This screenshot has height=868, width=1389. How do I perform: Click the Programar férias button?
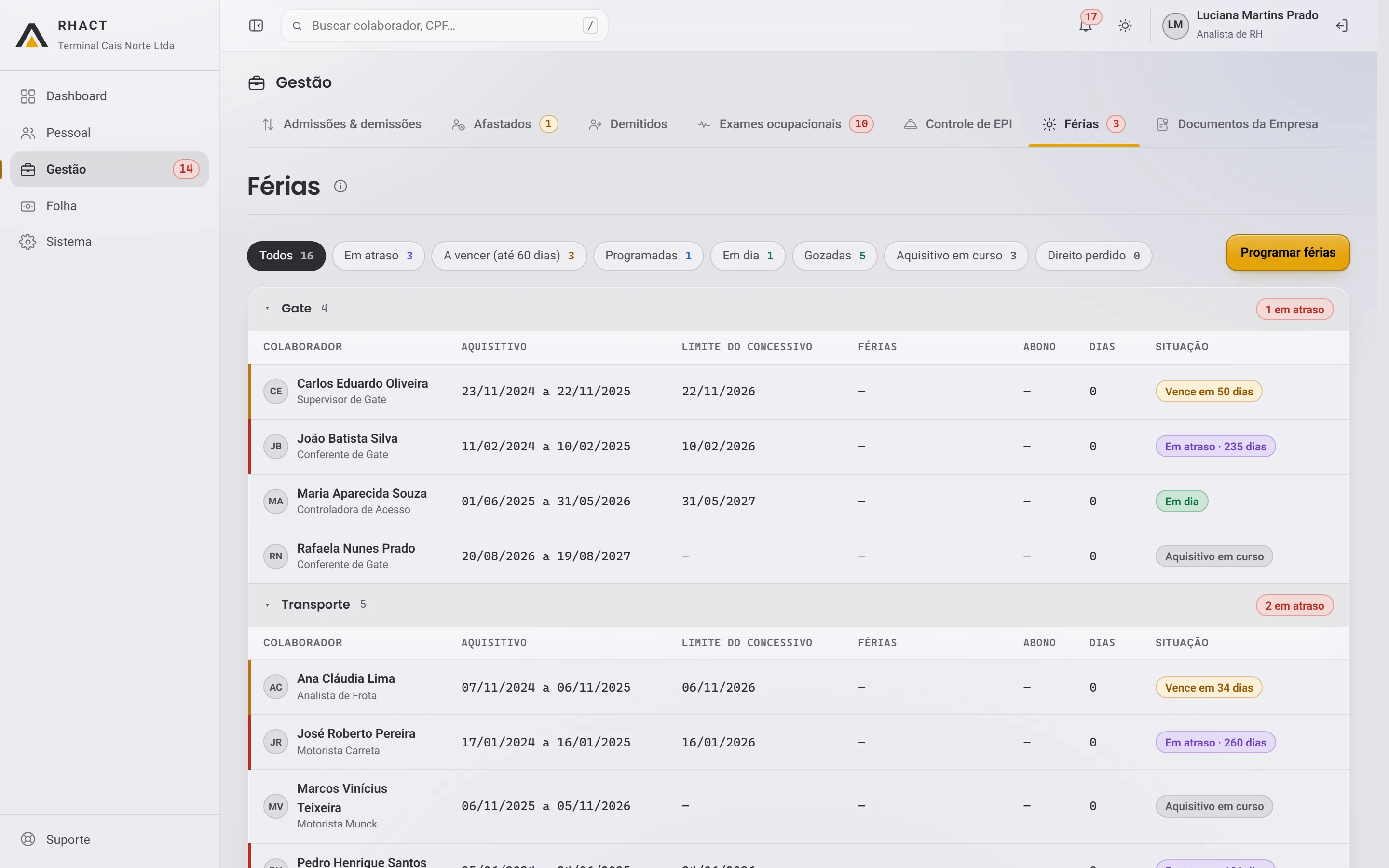1287,253
